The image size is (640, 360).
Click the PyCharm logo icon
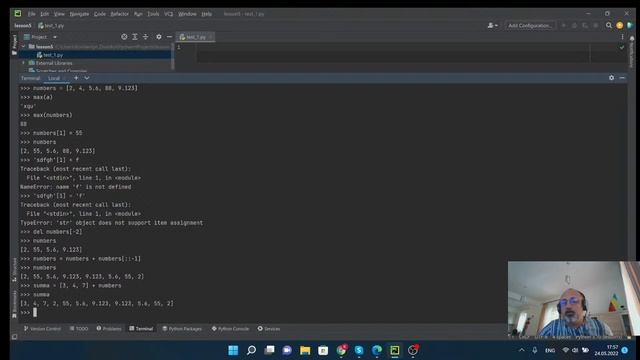[x=18, y=13]
